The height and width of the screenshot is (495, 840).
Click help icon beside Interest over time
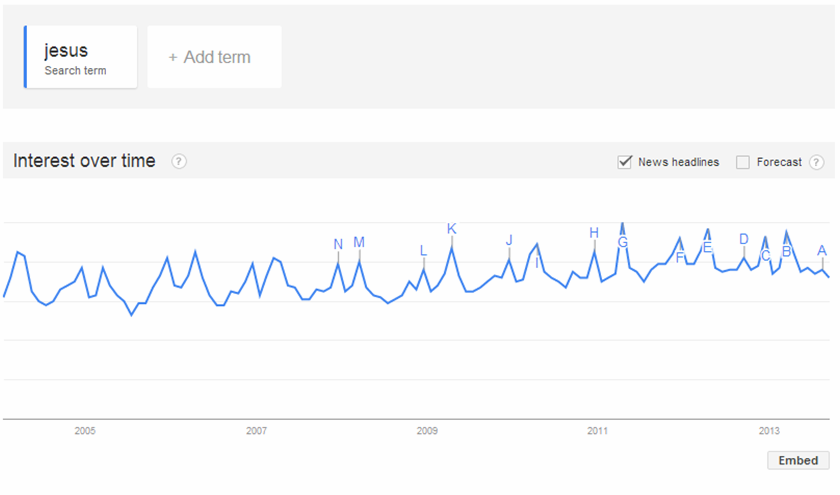(179, 161)
